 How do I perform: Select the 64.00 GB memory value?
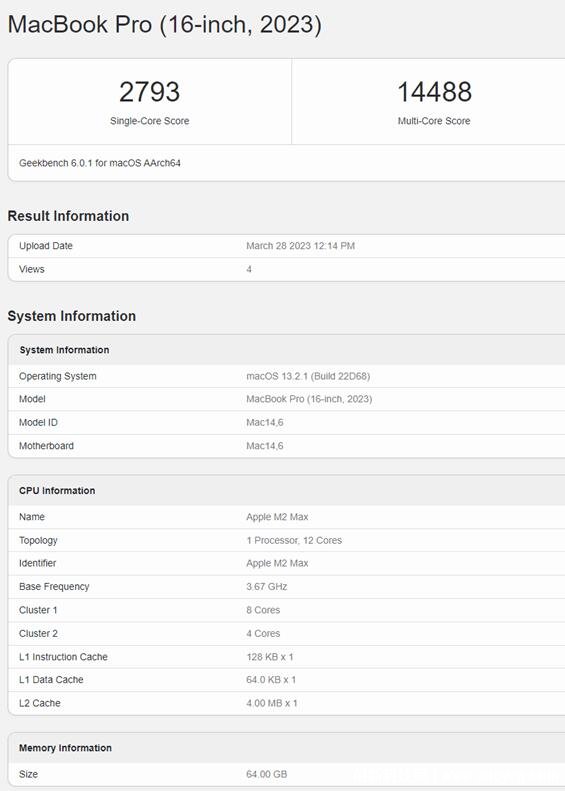coord(267,774)
